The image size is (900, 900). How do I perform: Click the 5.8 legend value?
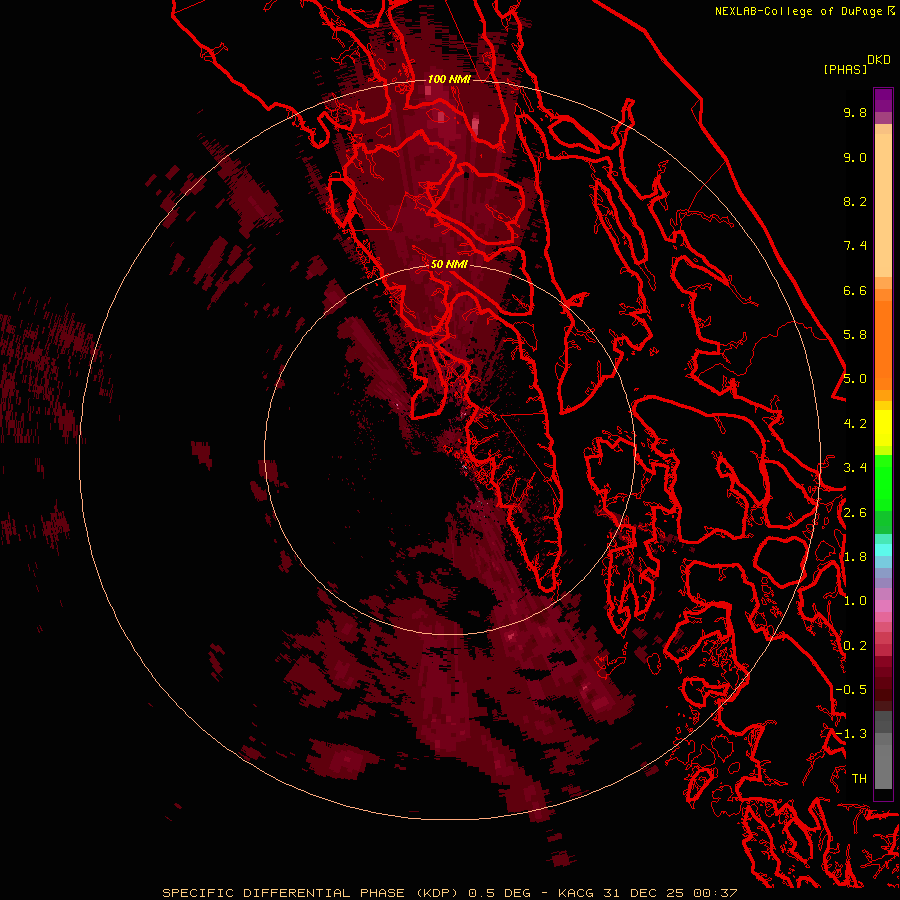tap(855, 335)
